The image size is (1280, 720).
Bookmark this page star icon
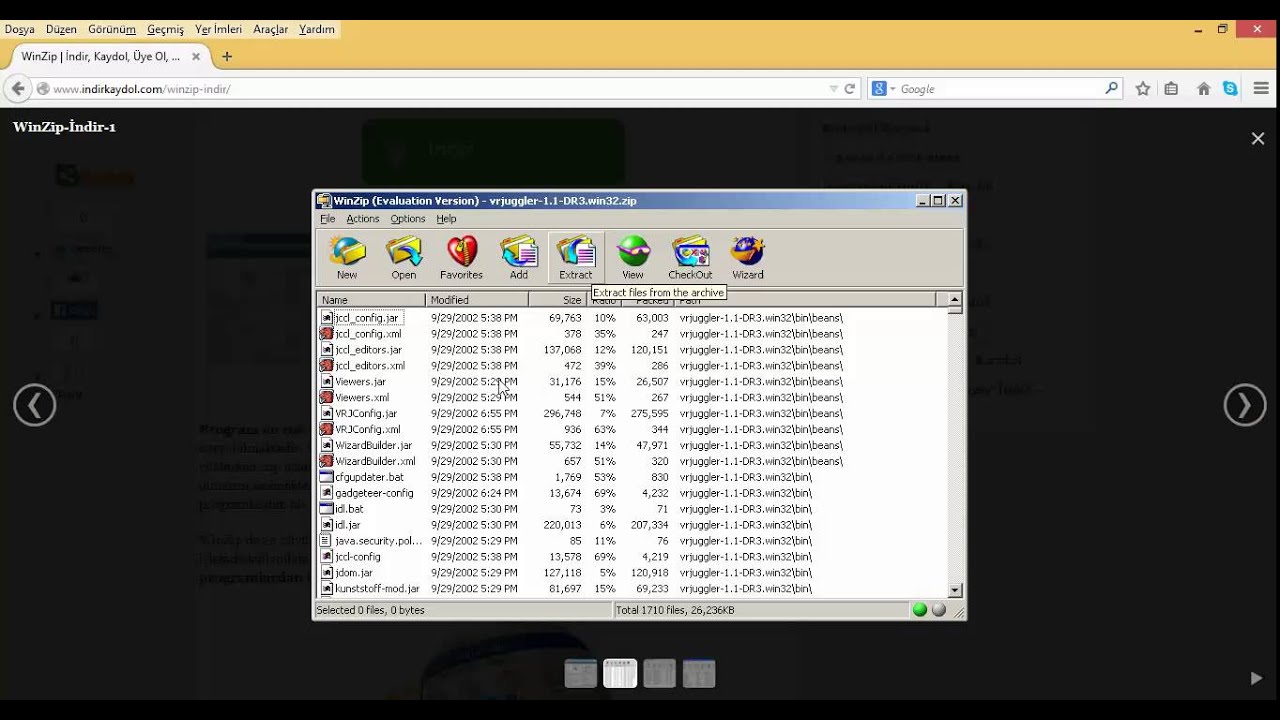click(x=1143, y=89)
